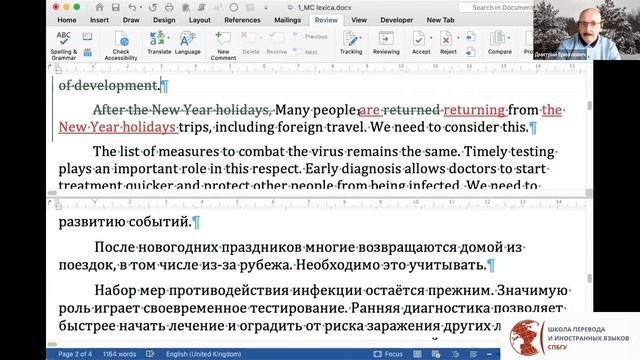
Task: Open the View tab
Action: pos(359,20)
